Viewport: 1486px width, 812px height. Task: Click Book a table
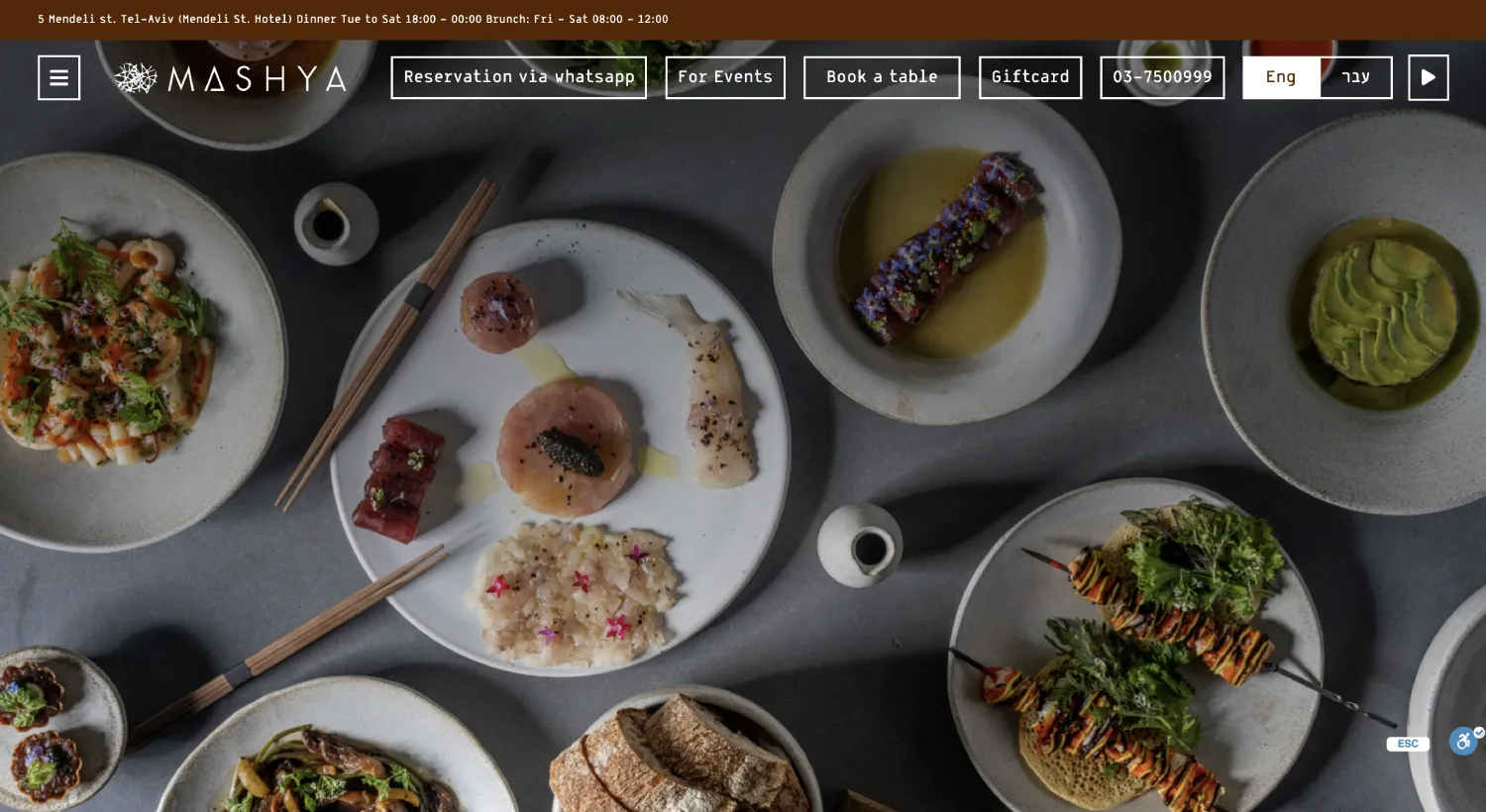(882, 77)
